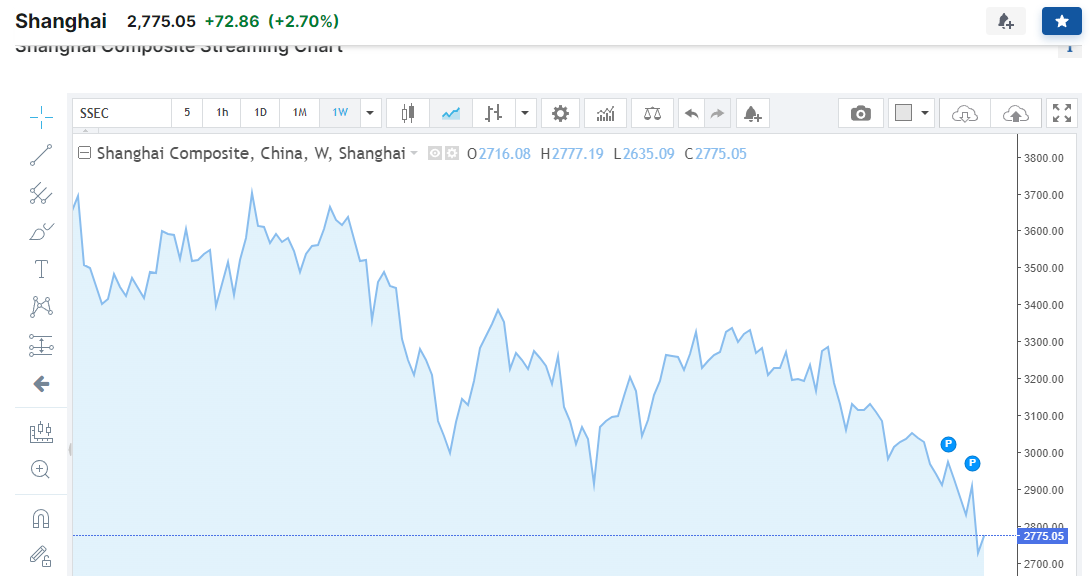
Task: Open series format settings in legend
Action: click(452, 154)
